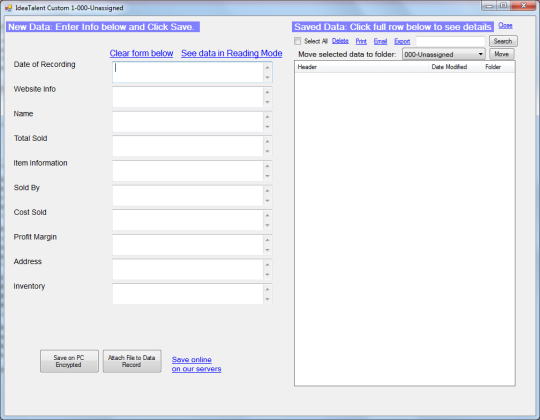540x420 pixels.
Task: Click the Delete link
Action: pyautogui.click(x=340, y=41)
